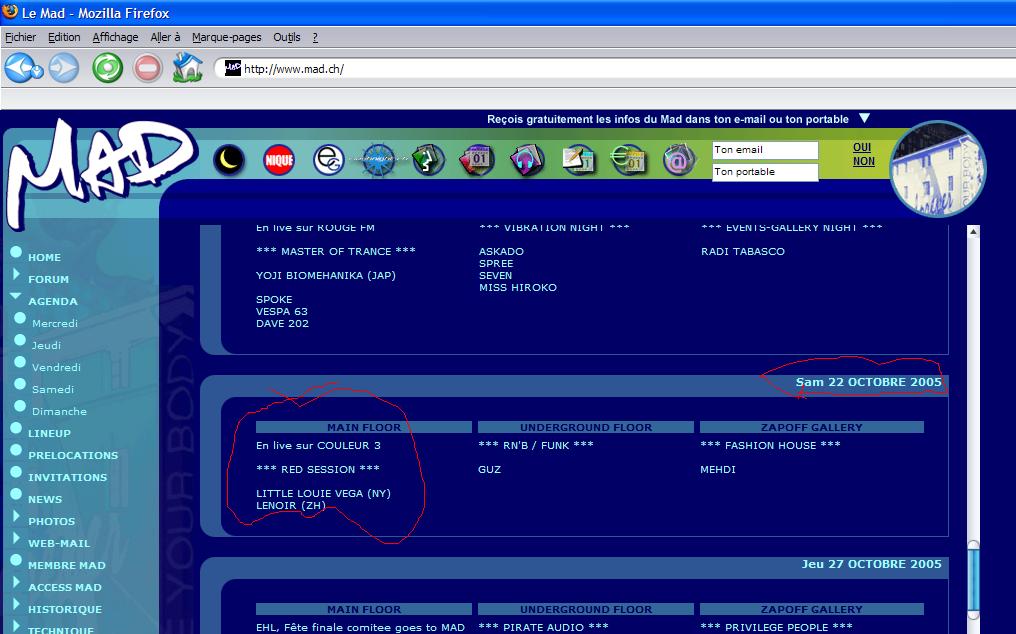1016x634 pixels.
Task: Expand the PHOTOS menu arrow
Action: [16, 517]
